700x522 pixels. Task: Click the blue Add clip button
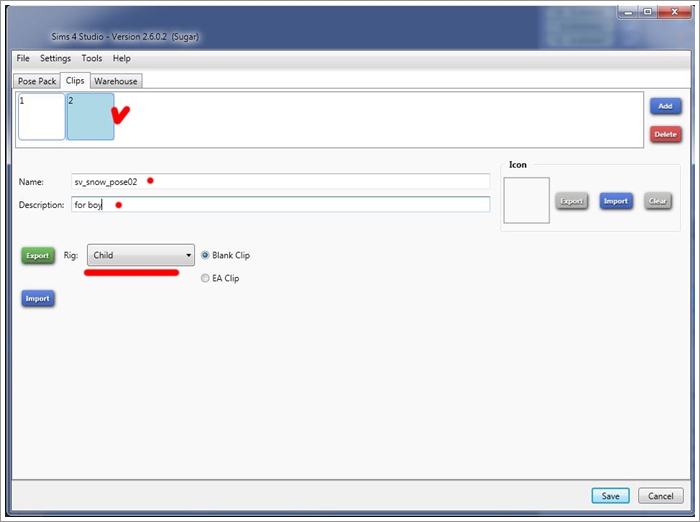665,106
